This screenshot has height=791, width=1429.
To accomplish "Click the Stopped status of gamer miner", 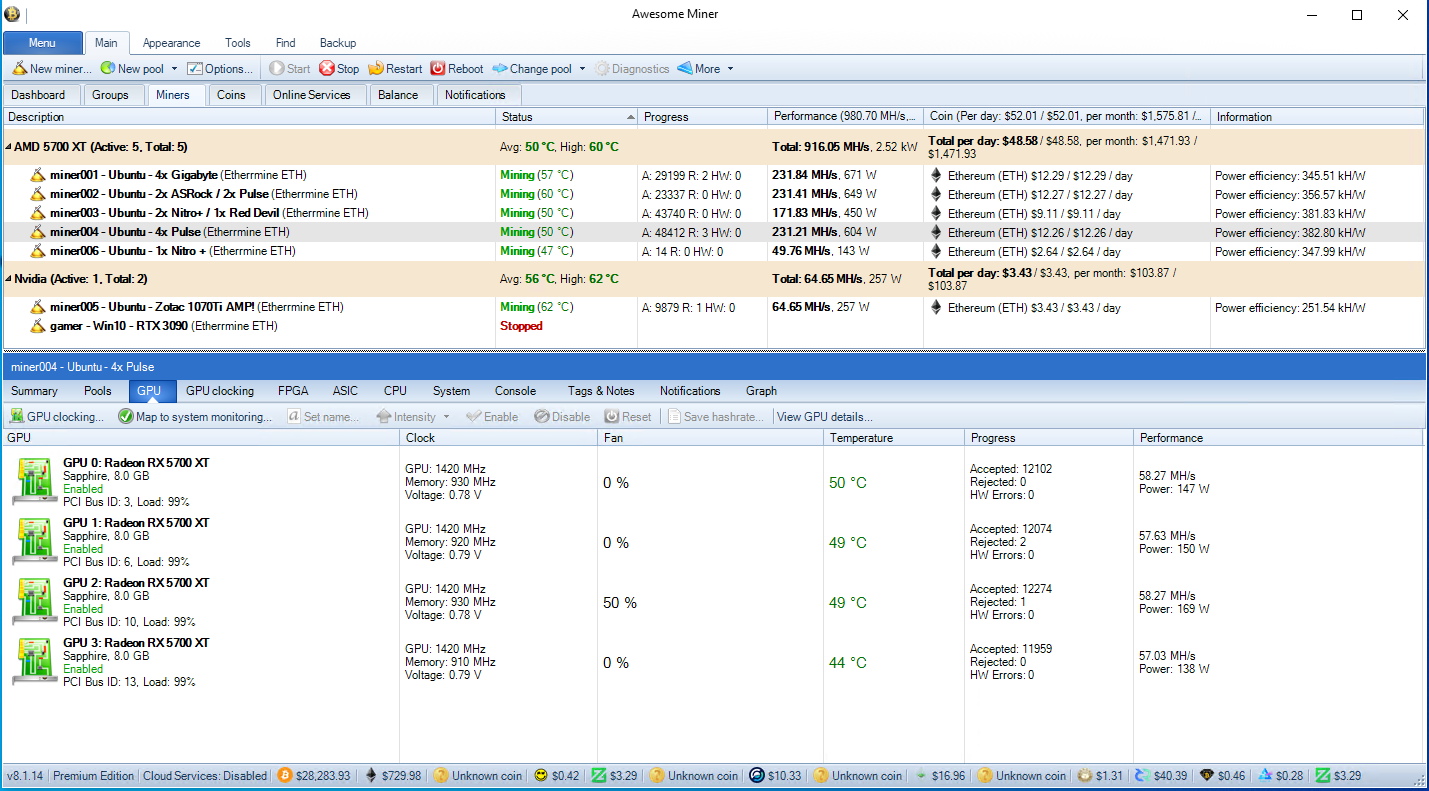I will (x=521, y=326).
